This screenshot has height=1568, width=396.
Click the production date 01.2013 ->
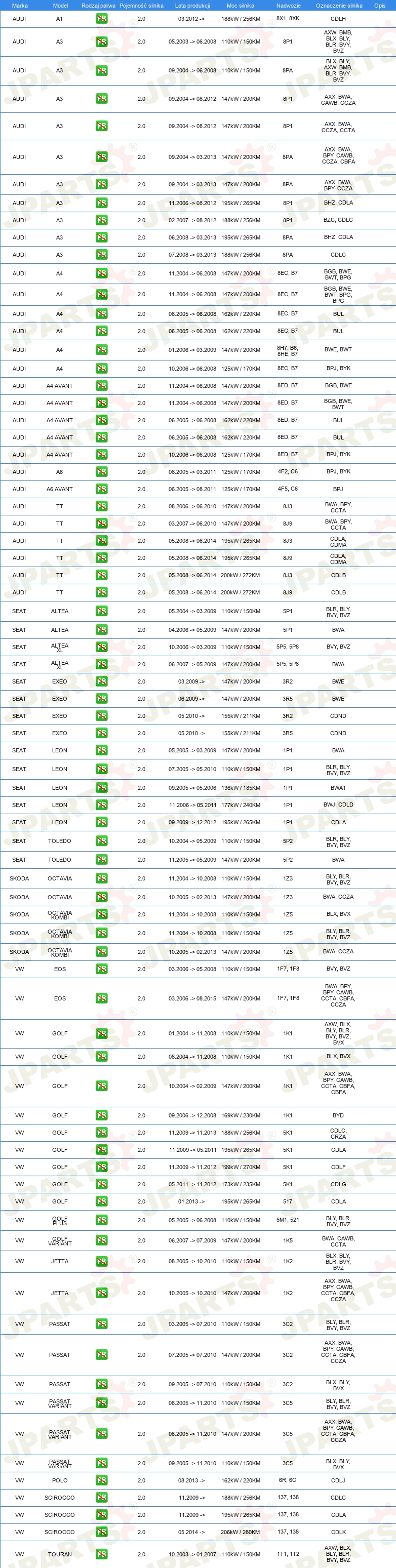(x=192, y=1201)
